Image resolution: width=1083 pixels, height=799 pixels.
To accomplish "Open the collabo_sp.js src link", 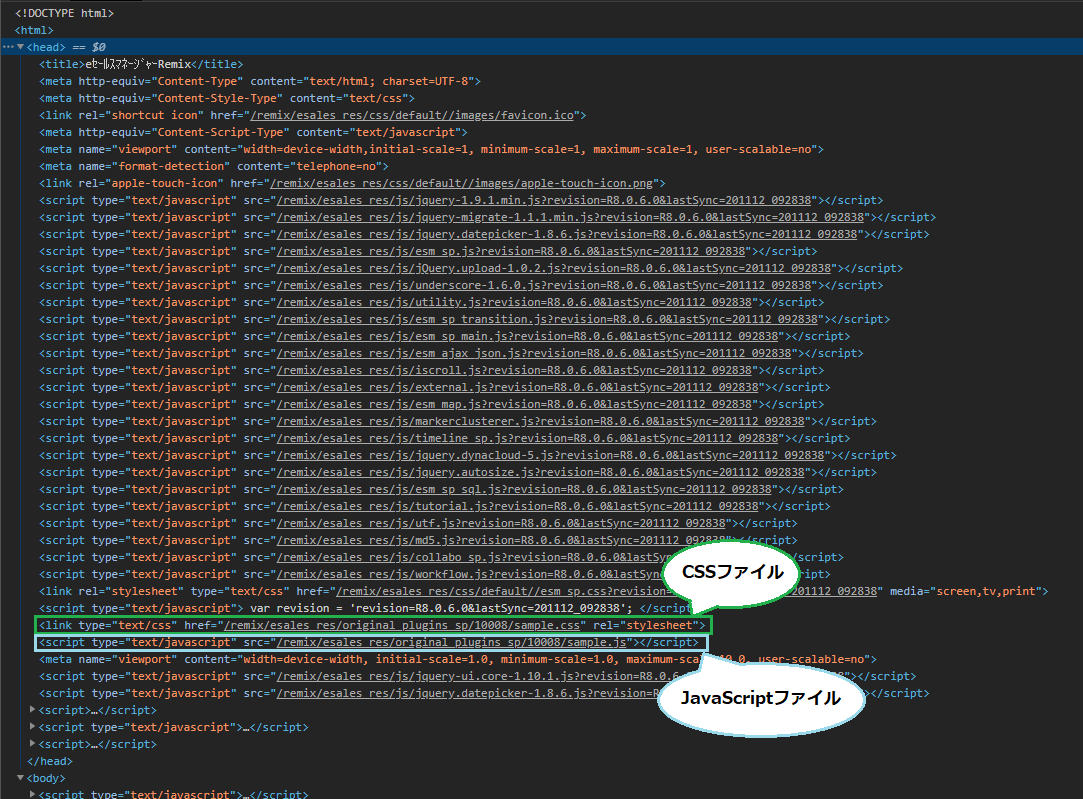I will [473, 557].
